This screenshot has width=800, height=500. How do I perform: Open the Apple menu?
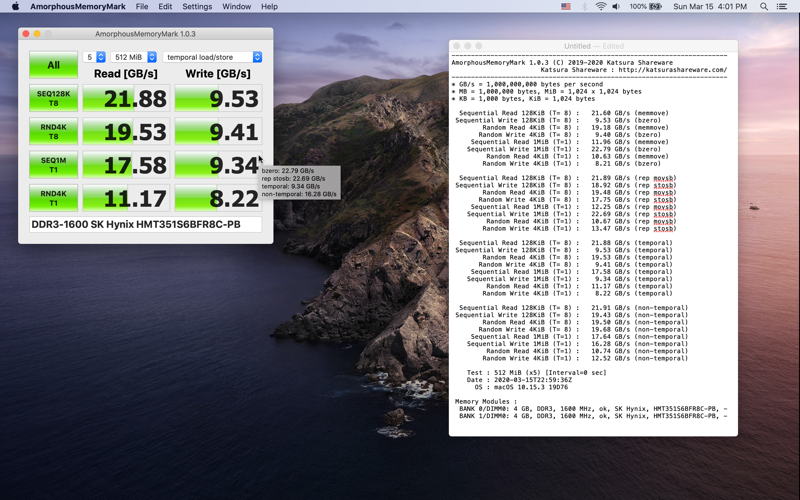pos(14,7)
